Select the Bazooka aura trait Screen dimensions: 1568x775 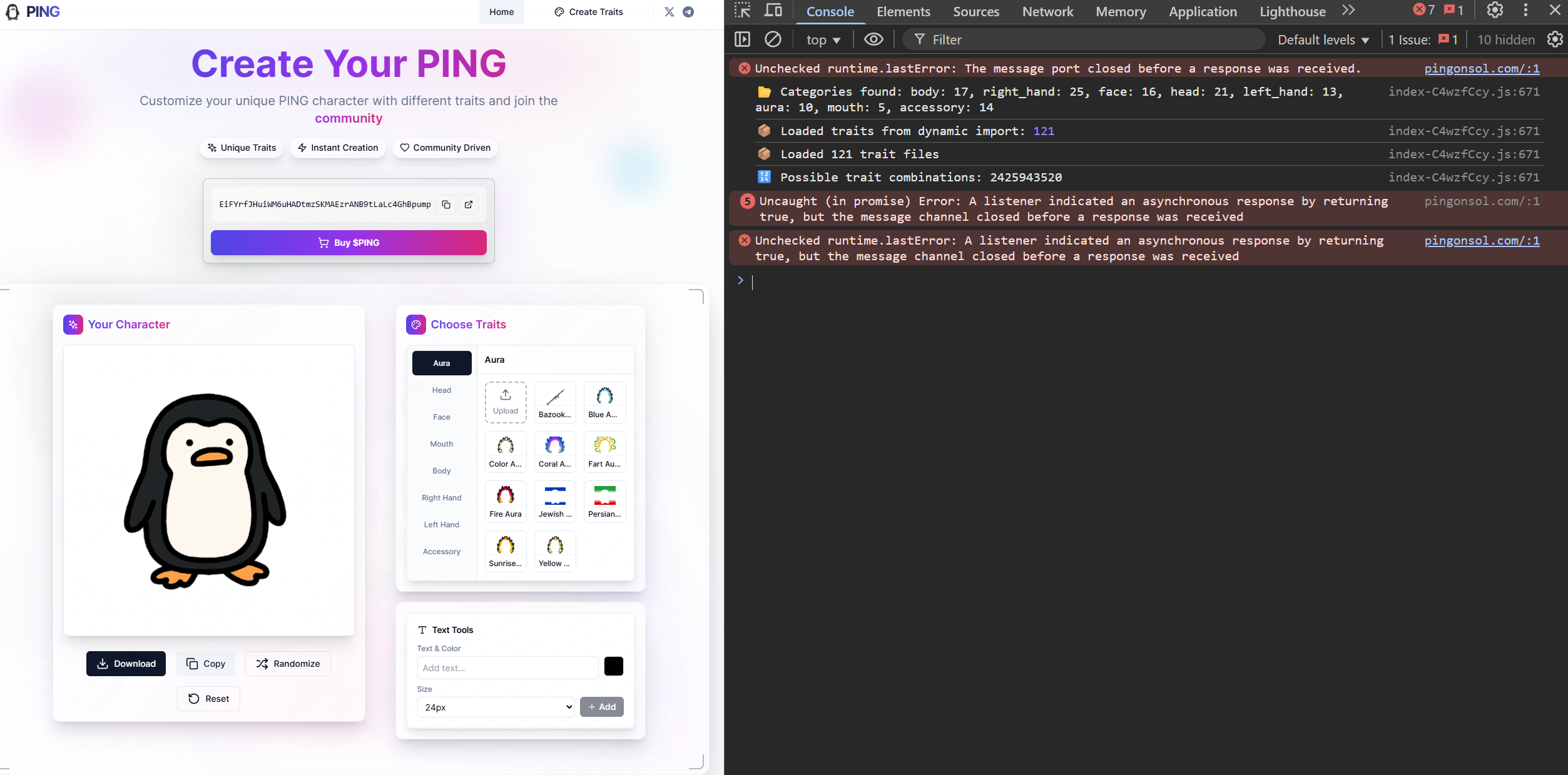point(555,402)
